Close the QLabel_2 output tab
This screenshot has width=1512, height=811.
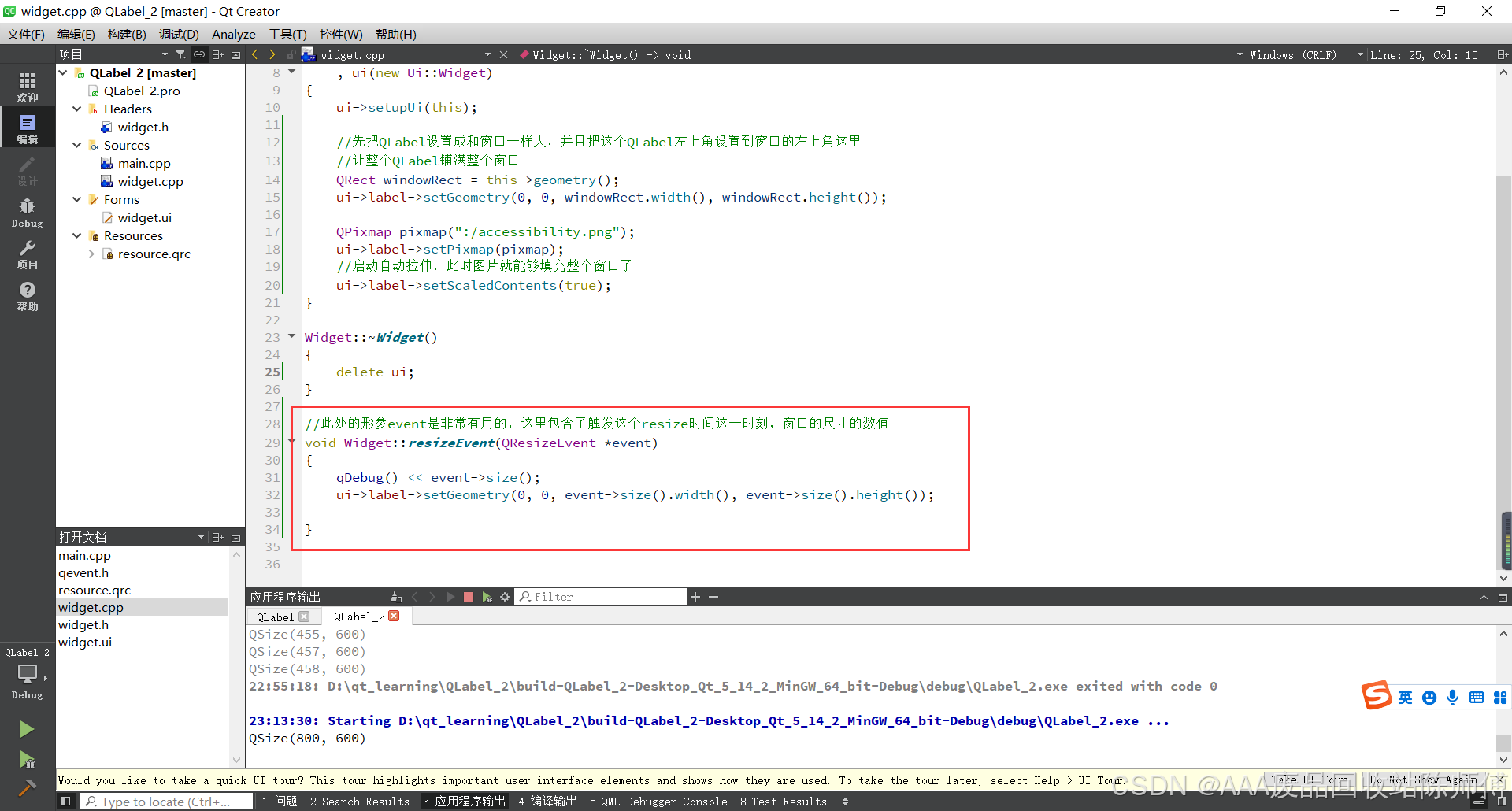[395, 616]
